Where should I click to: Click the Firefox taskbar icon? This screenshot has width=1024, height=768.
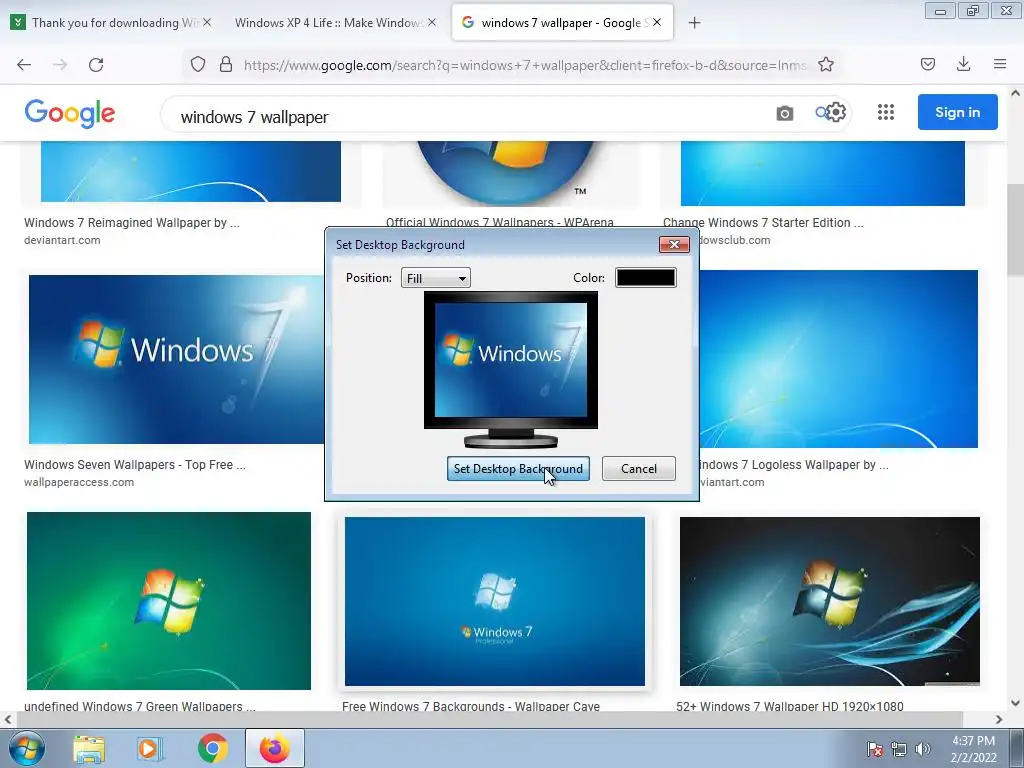pos(275,748)
